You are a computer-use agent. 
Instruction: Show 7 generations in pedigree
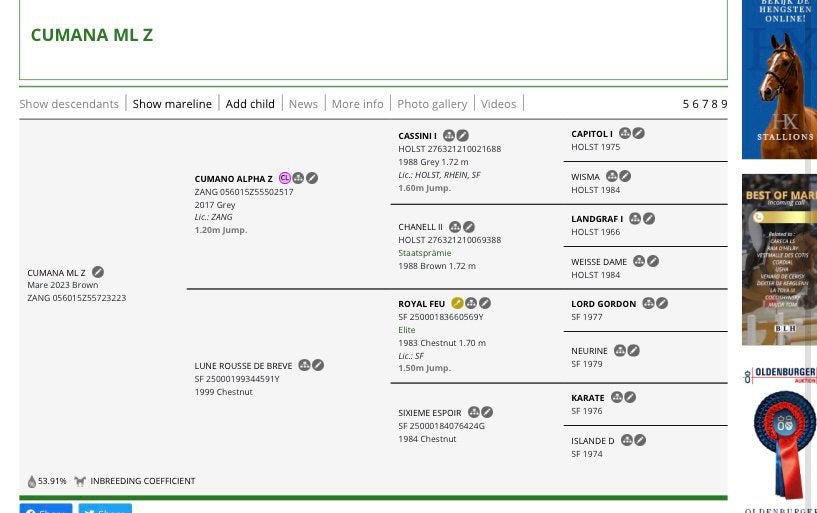pyautogui.click(x=705, y=104)
